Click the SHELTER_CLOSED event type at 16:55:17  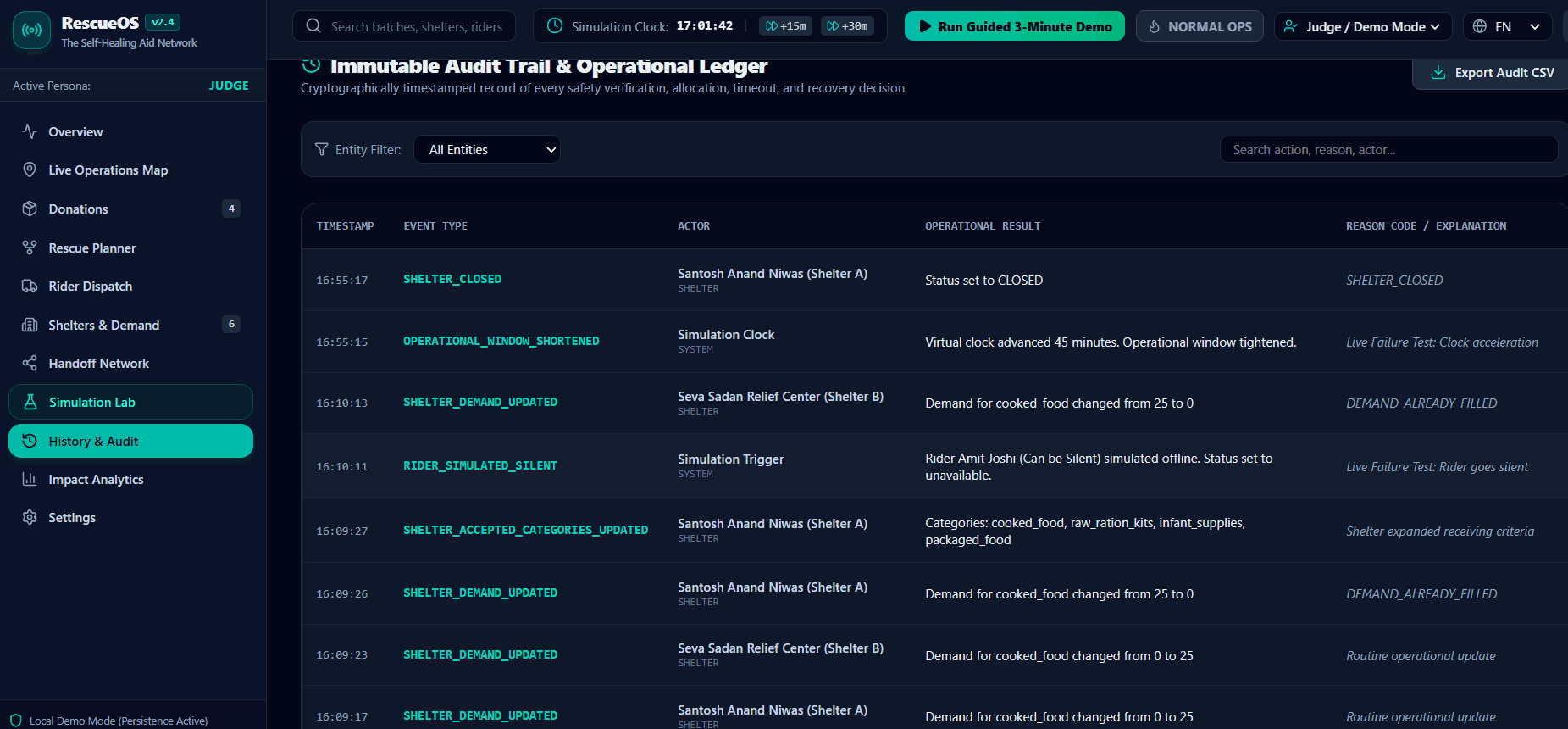click(x=452, y=279)
